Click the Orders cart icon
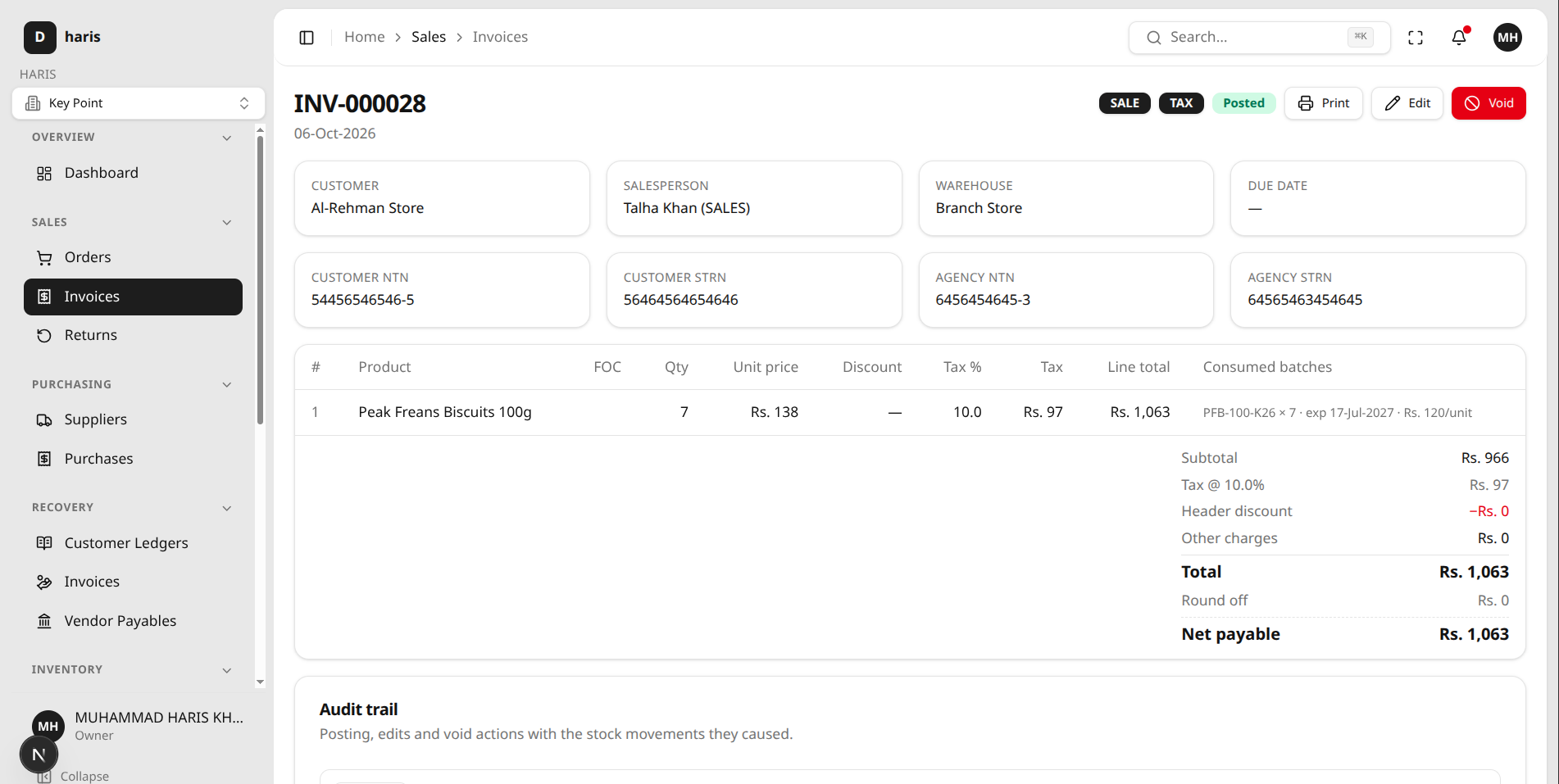 point(44,258)
